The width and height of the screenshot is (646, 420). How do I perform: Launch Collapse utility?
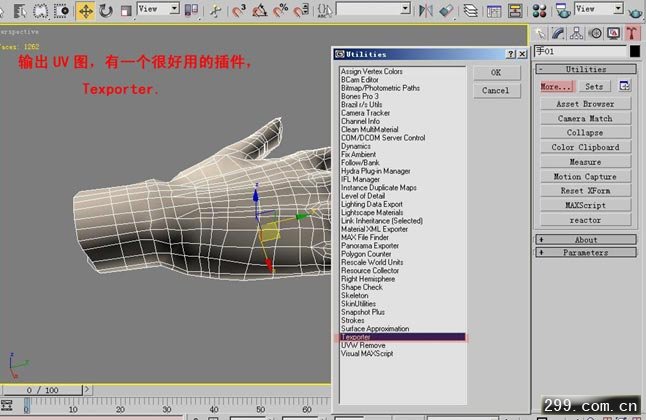(x=585, y=133)
